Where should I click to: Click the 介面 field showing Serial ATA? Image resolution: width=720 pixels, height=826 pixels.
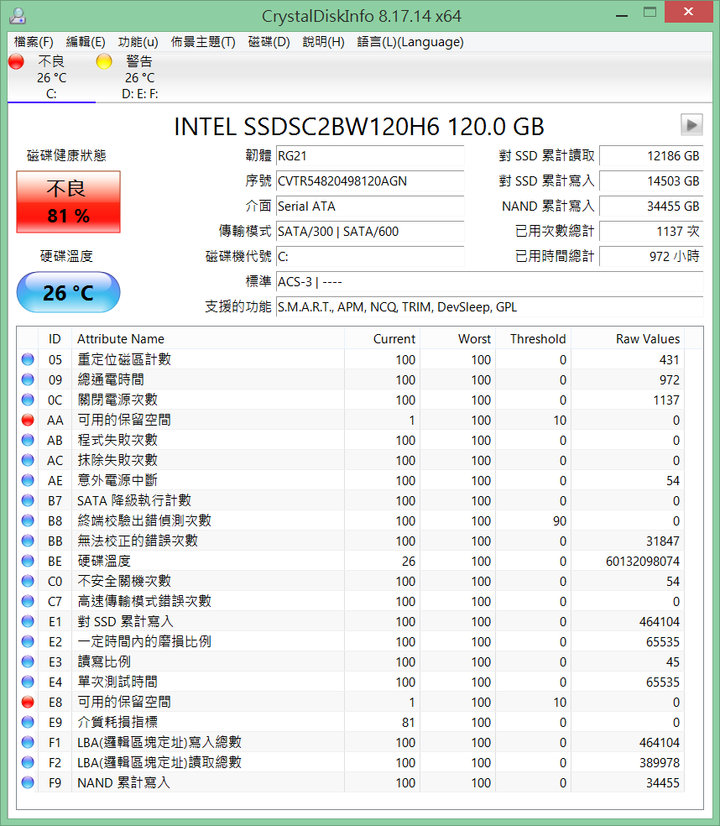370,206
